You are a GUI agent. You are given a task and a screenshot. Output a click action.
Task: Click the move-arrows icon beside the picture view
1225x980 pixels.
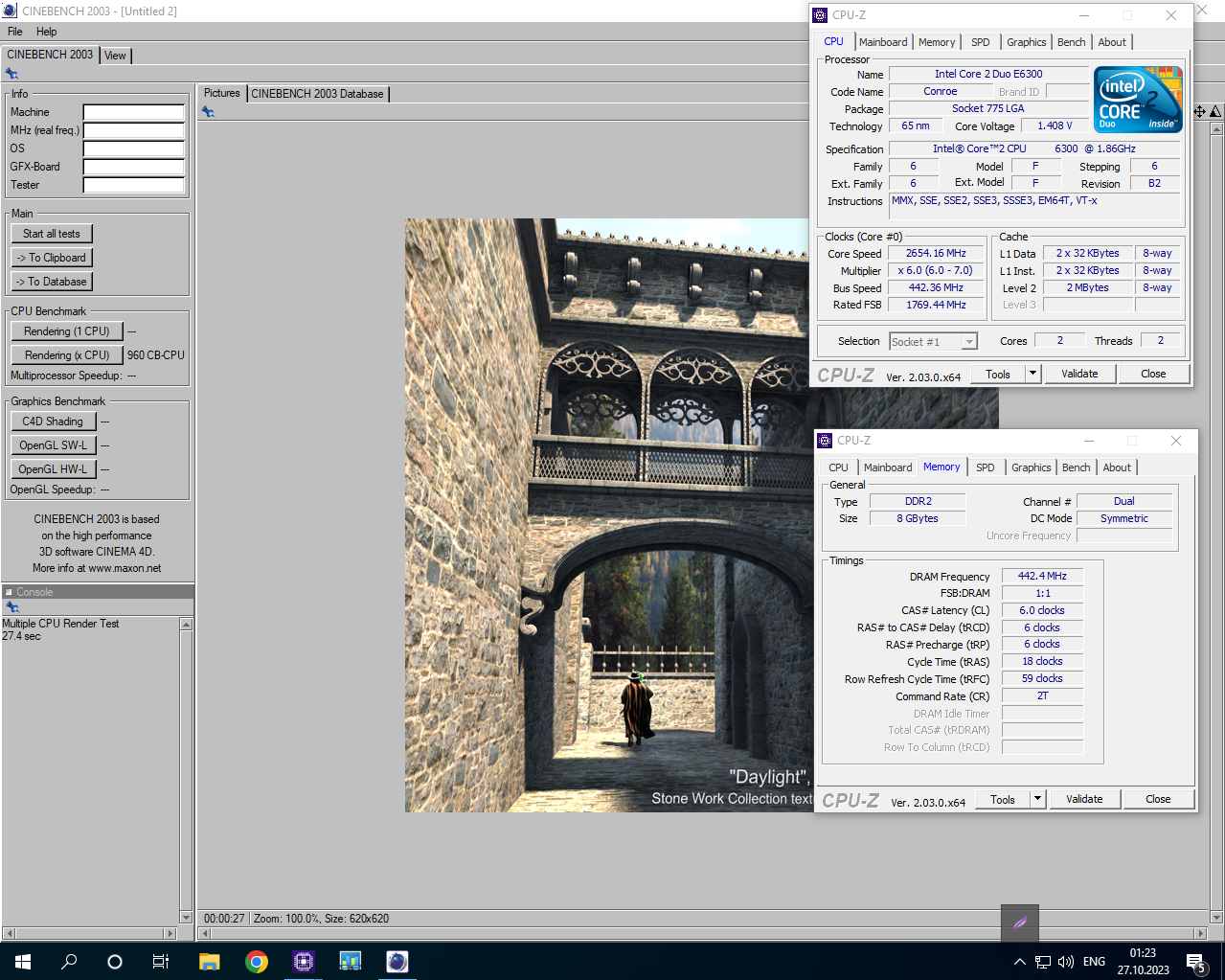1199,112
